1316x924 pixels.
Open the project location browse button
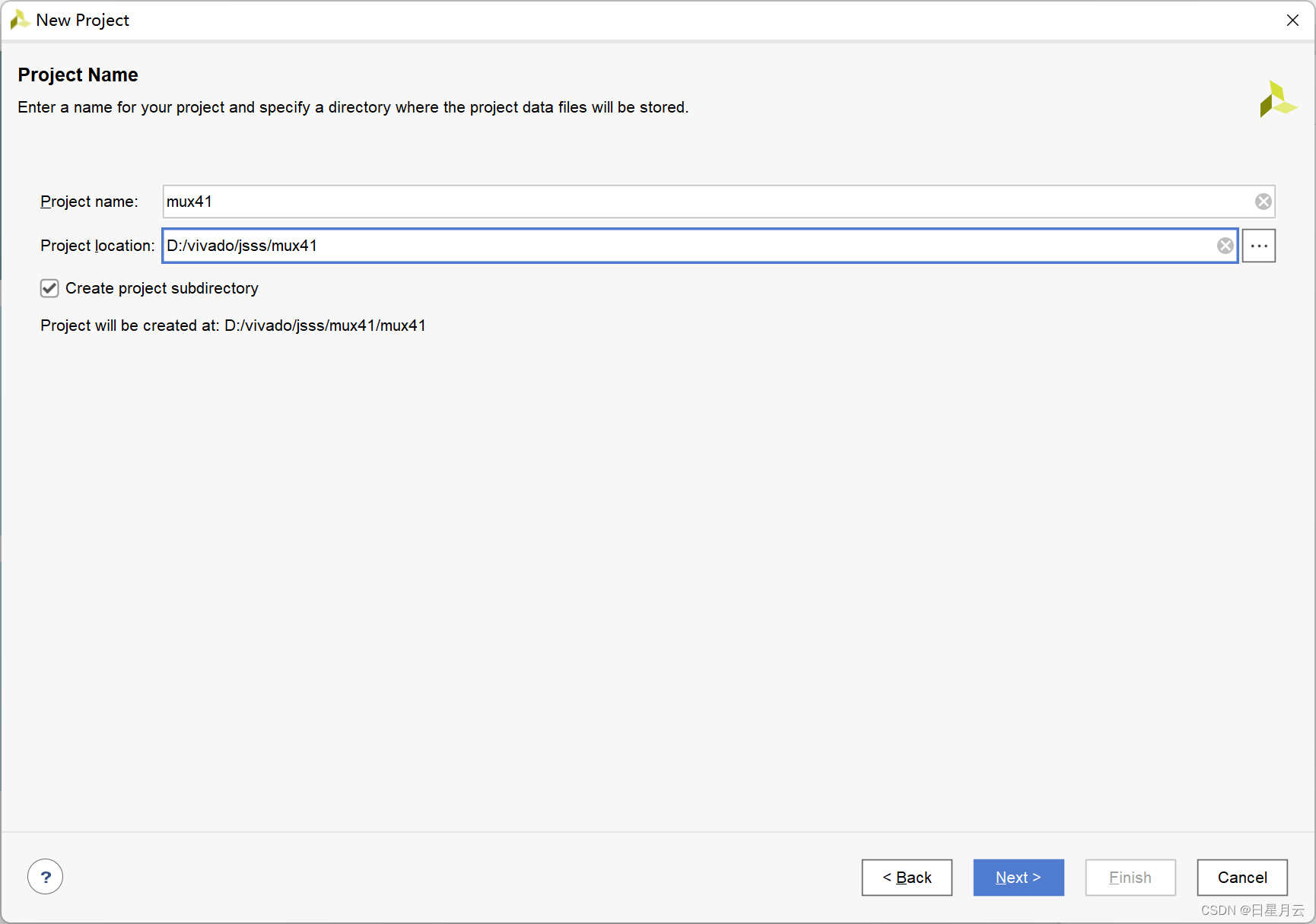[x=1258, y=246]
